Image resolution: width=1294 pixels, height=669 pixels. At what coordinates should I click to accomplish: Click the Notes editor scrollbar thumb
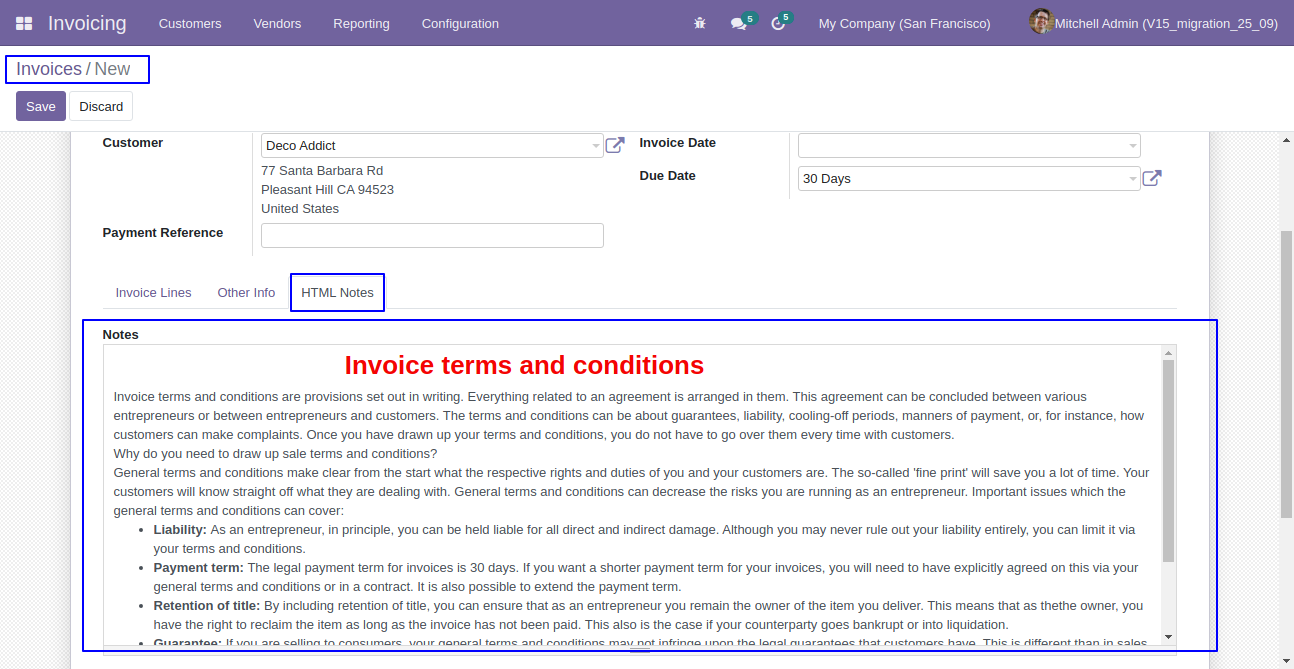1168,460
